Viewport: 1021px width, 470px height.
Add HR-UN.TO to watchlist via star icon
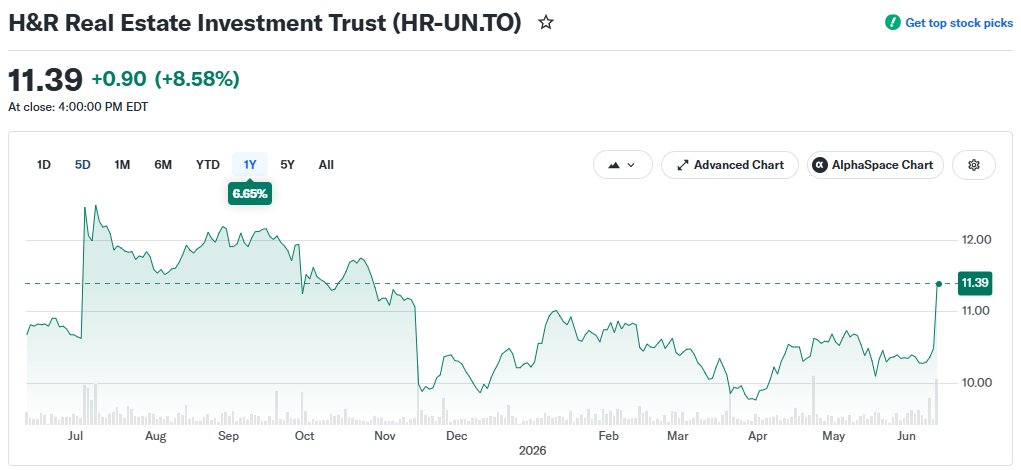tap(546, 23)
